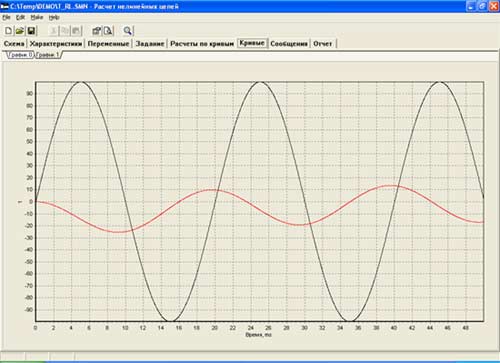Open file using the folder icon
500x363 pixels.
[x=20, y=31]
